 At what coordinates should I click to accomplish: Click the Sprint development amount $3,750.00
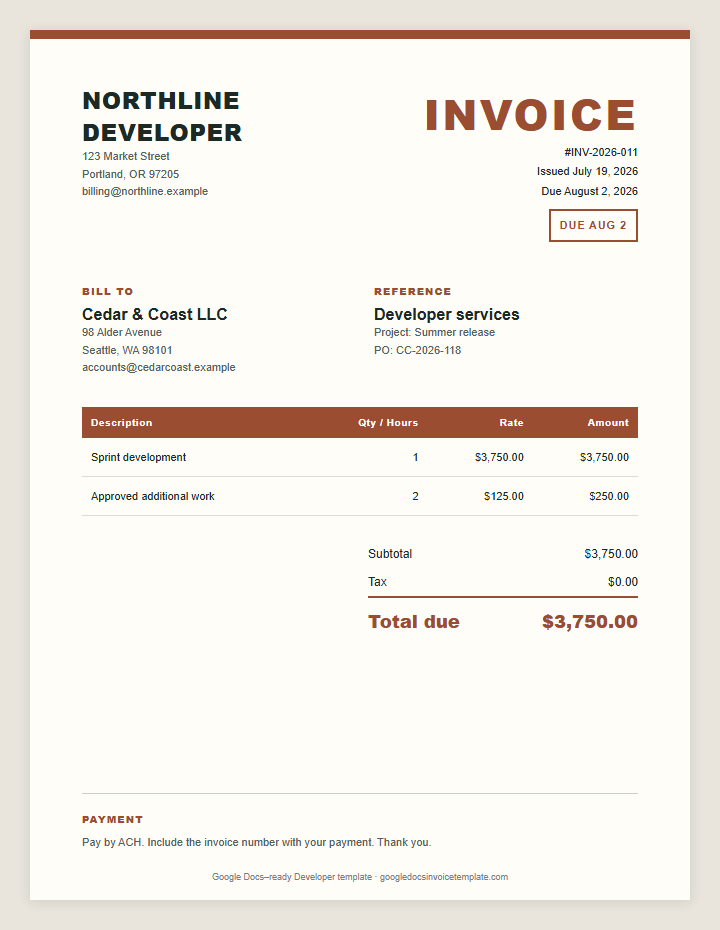[604, 457]
